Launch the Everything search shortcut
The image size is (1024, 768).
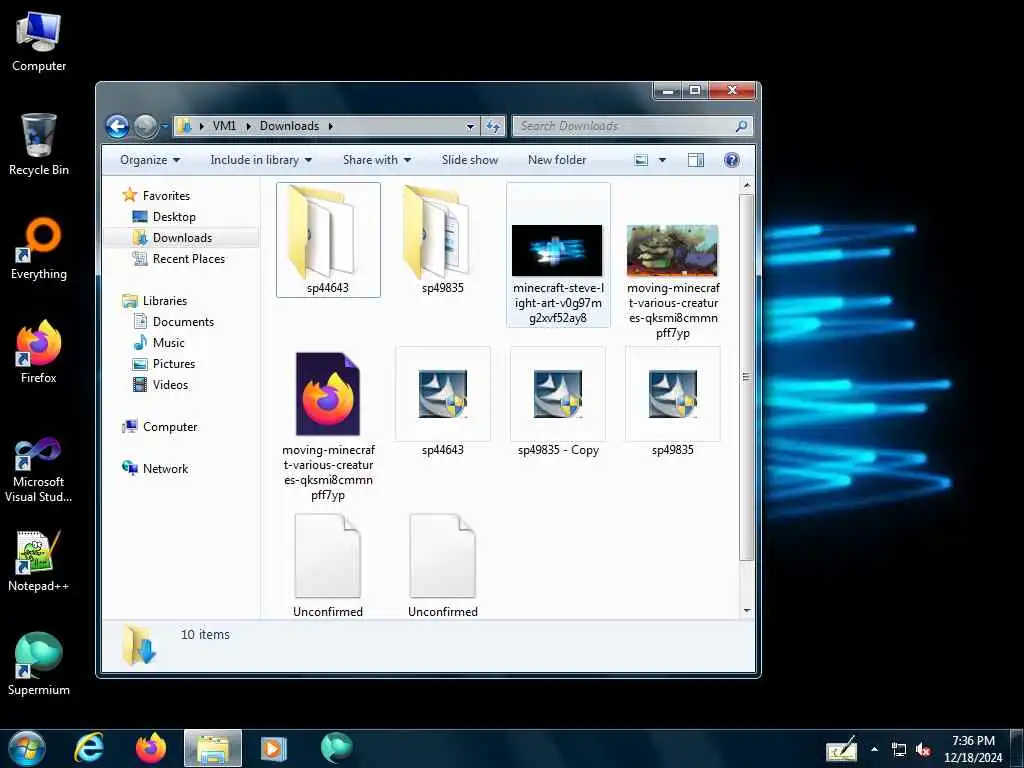pos(39,249)
